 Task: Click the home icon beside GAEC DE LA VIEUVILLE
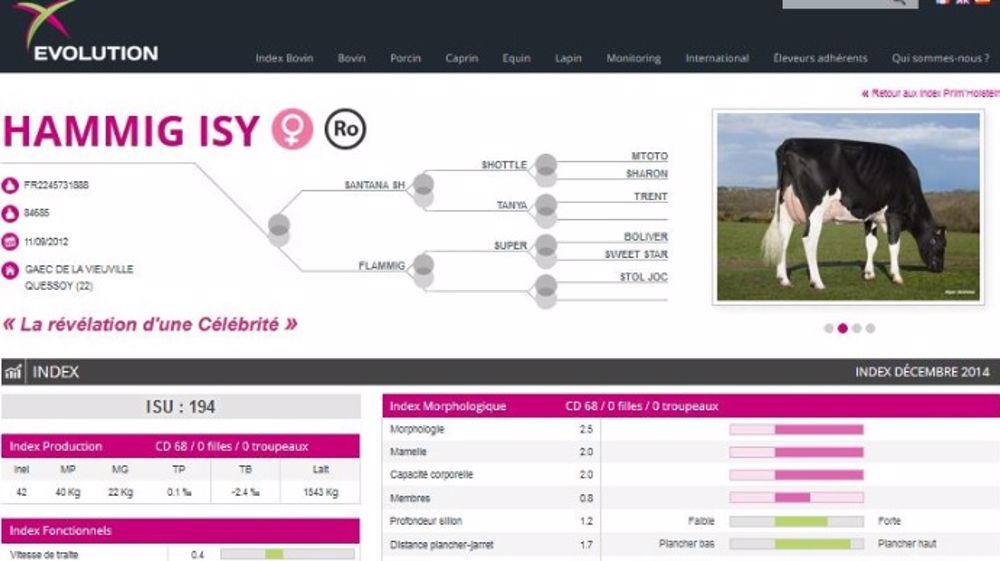pos(10,270)
